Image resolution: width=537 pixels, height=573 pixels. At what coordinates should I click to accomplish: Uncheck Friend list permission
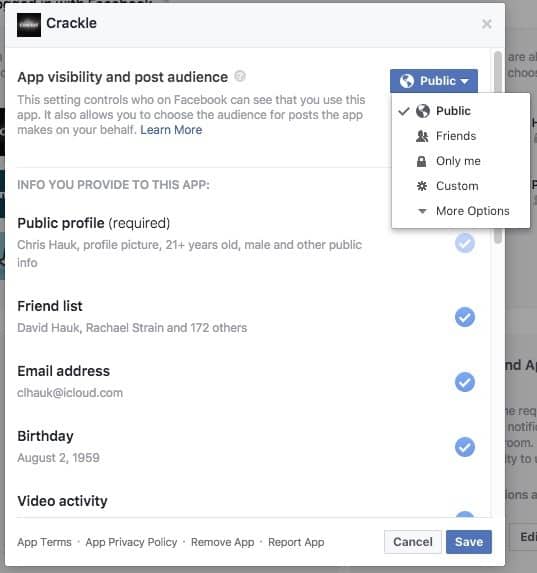pyautogui.click(x=465, y=317)
